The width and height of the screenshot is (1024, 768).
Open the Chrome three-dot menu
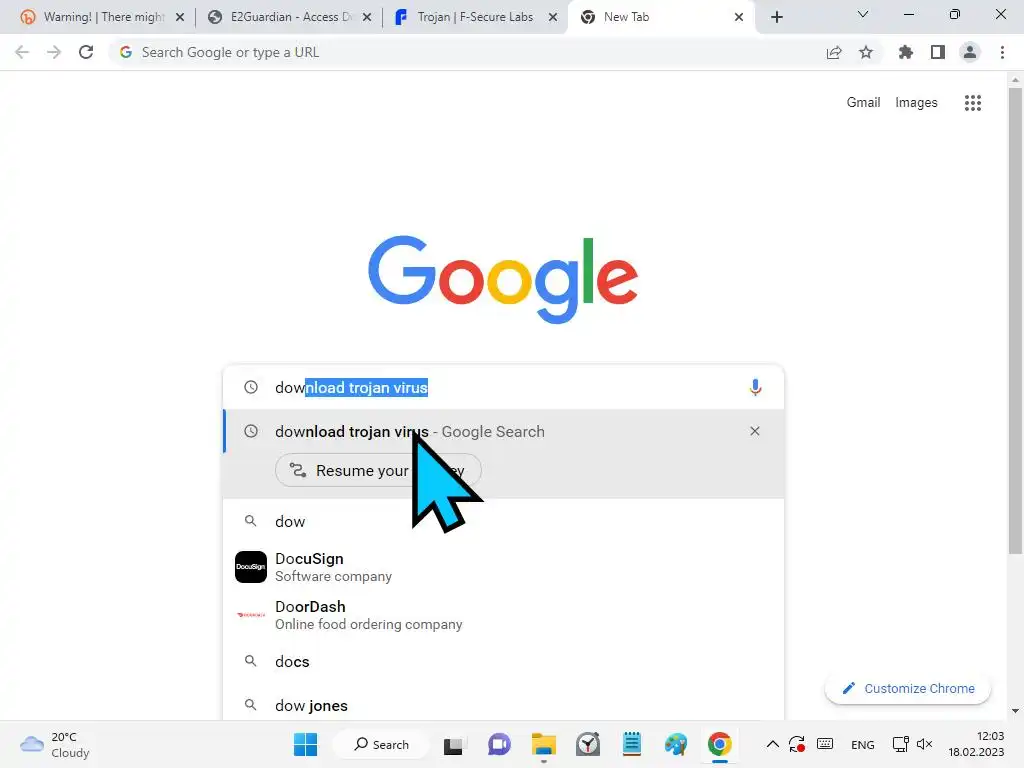coord(1002,52)
